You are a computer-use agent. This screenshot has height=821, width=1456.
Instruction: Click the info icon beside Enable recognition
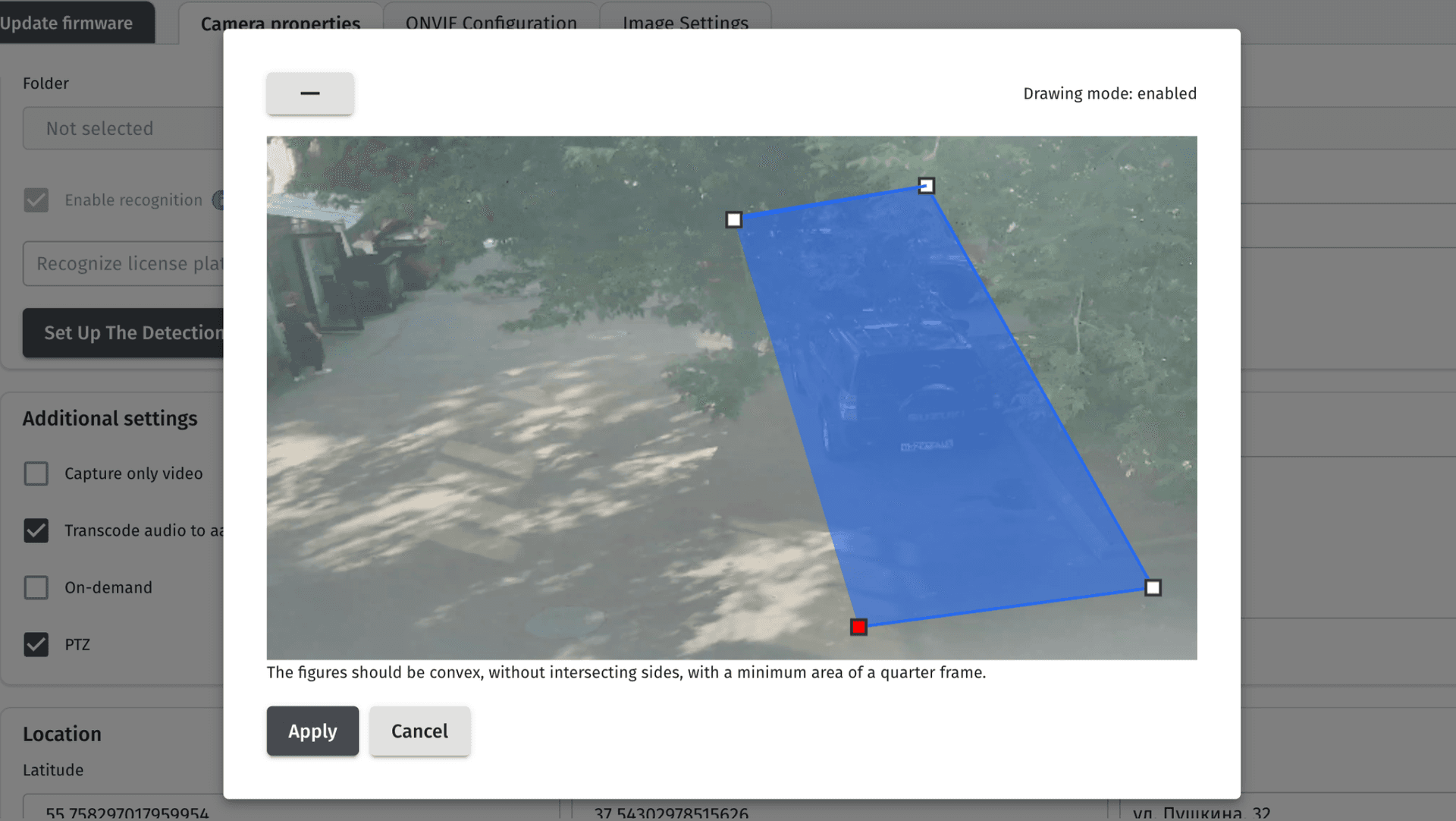tap(218, 200)
